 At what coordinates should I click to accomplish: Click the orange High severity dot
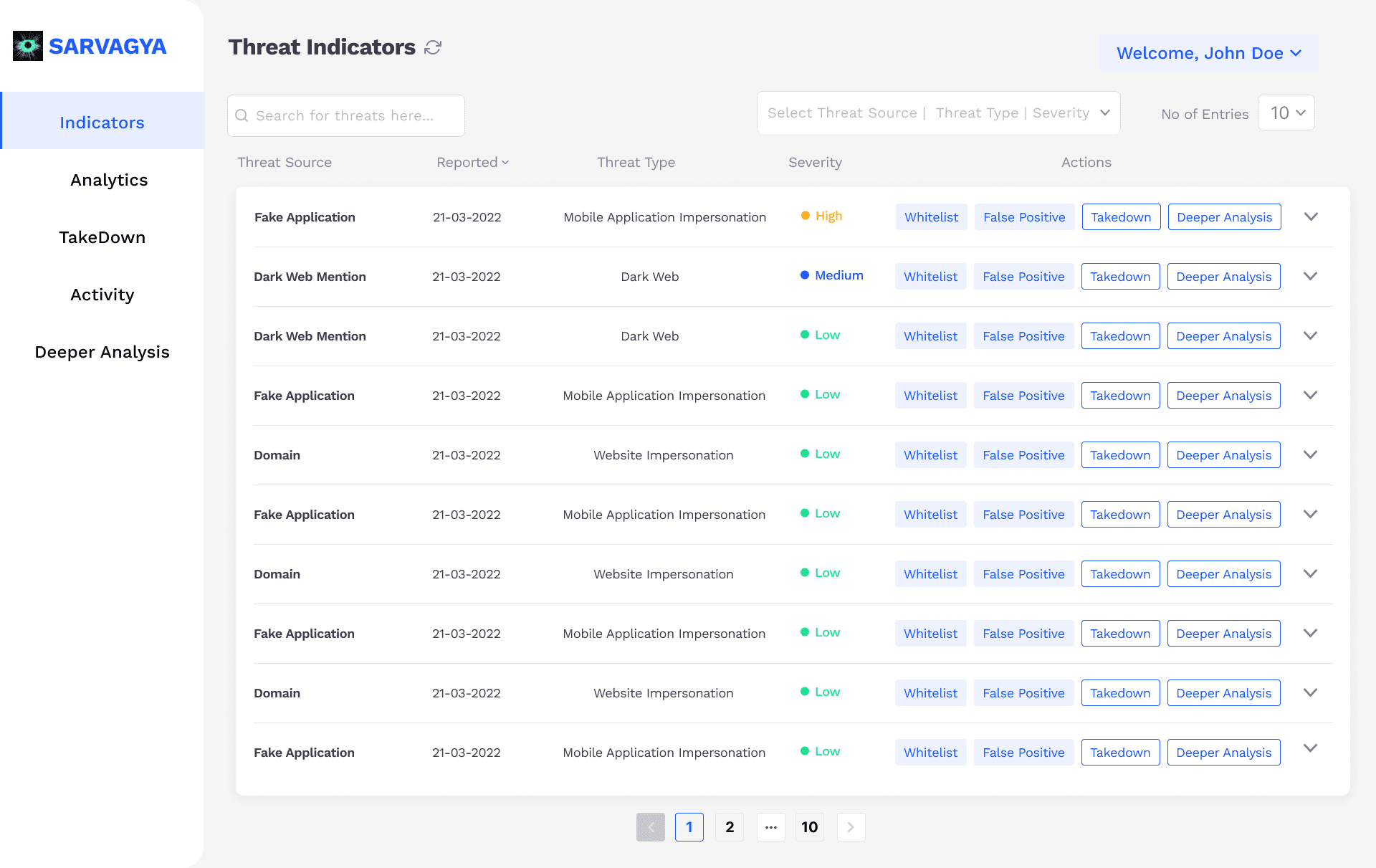pos(805,216)
